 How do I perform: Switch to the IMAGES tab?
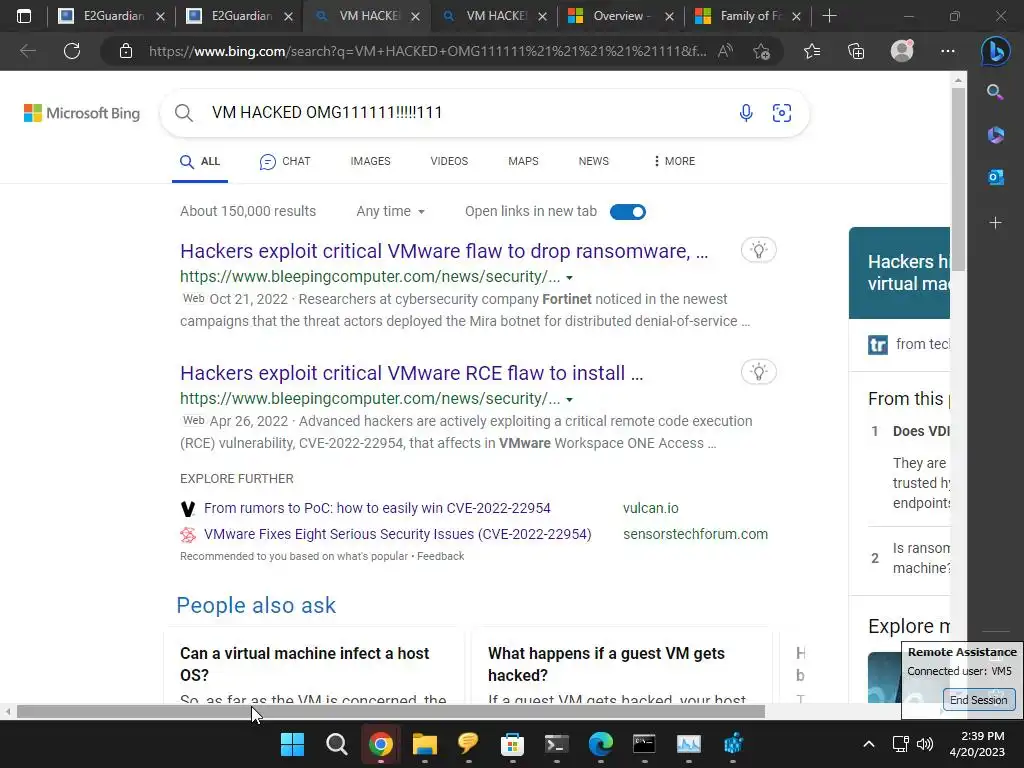370,161
